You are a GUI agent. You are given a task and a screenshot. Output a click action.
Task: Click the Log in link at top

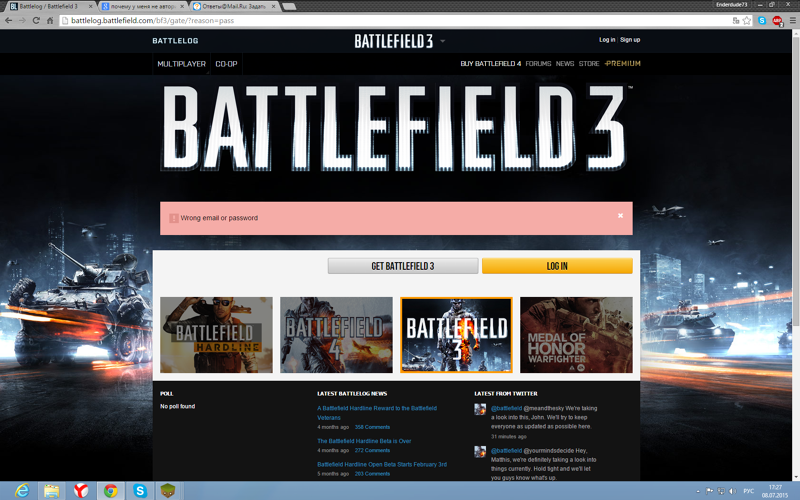click(x=607, y=40)
